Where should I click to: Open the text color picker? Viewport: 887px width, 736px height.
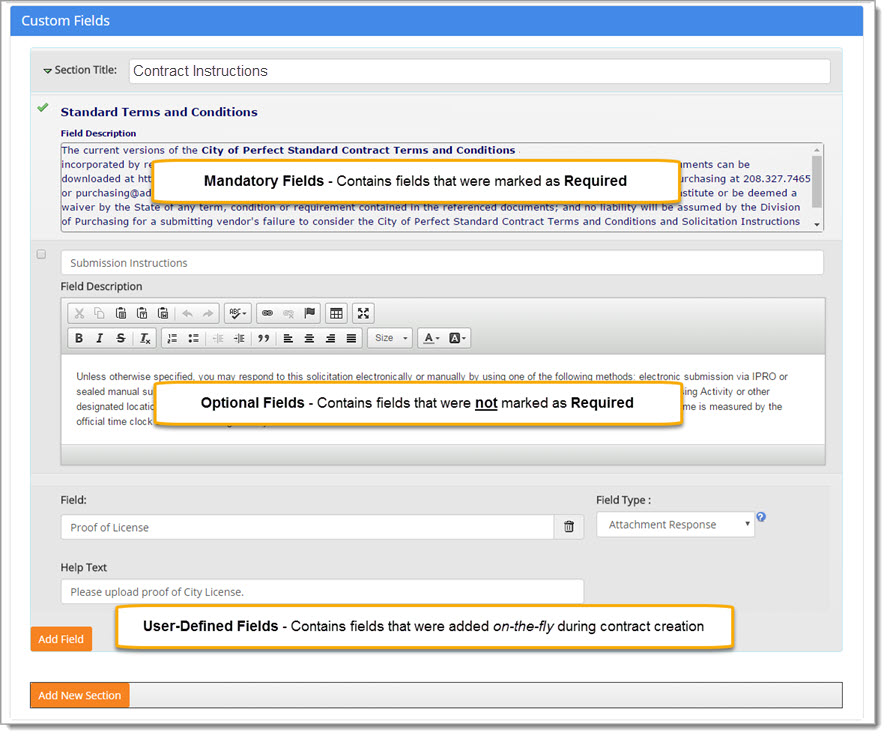pyautogui.click(x=430, y=338)
